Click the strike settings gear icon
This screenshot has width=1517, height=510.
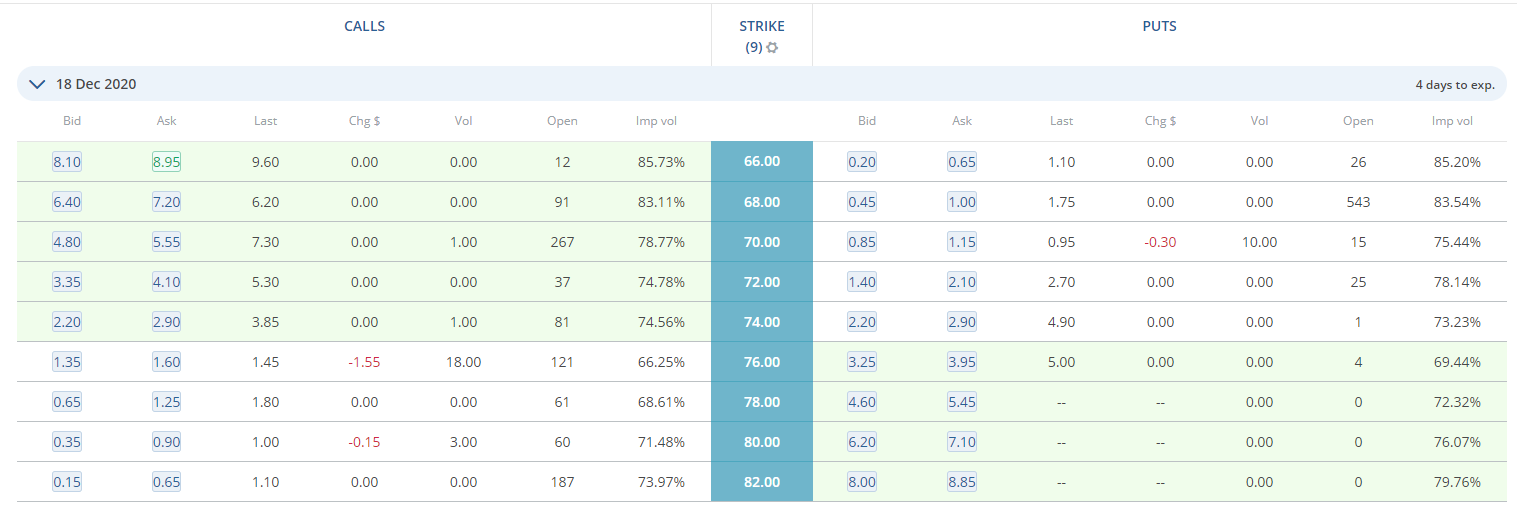[x=772, y=47]
